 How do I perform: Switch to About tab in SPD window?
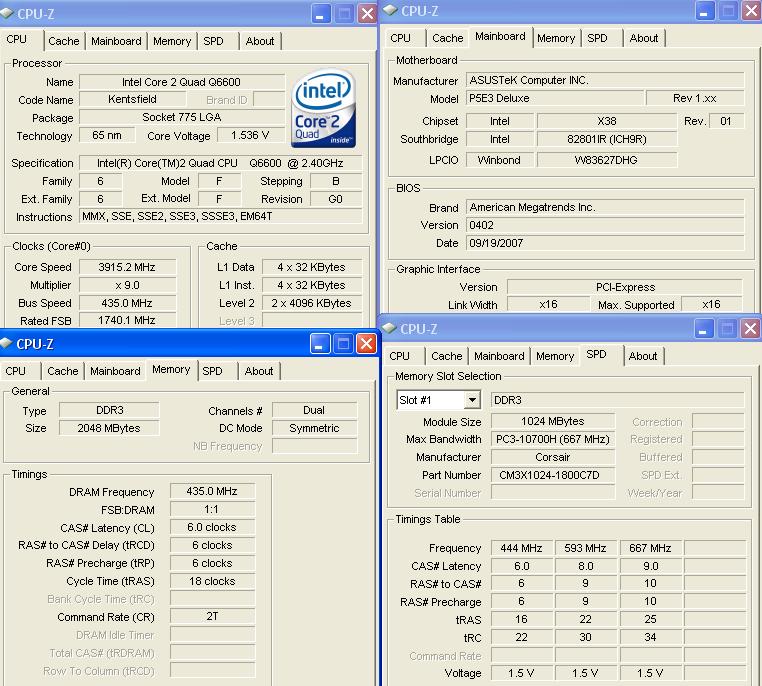click(x=643, y=356)
